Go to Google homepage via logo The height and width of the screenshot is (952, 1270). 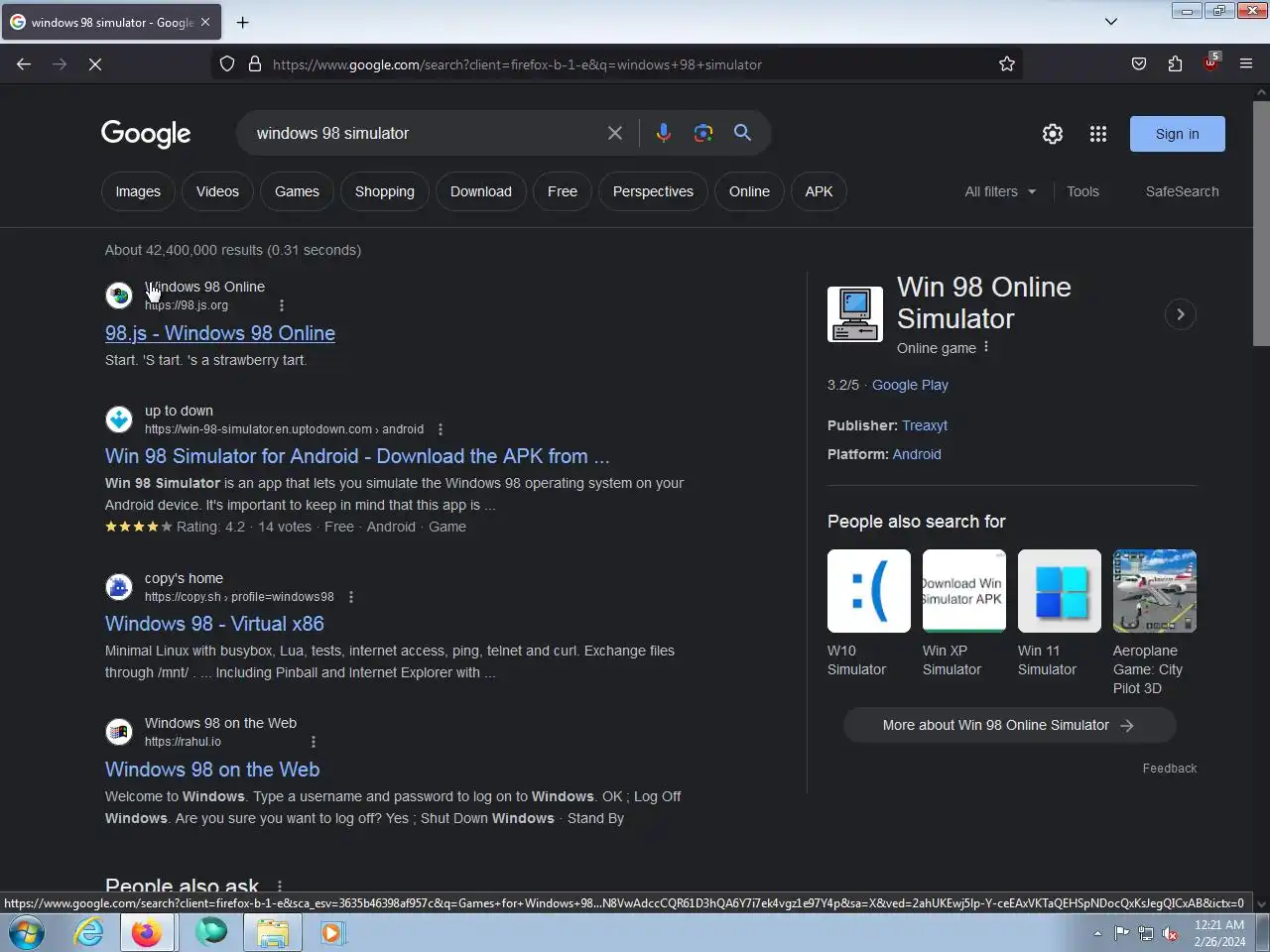coord(146,134)
